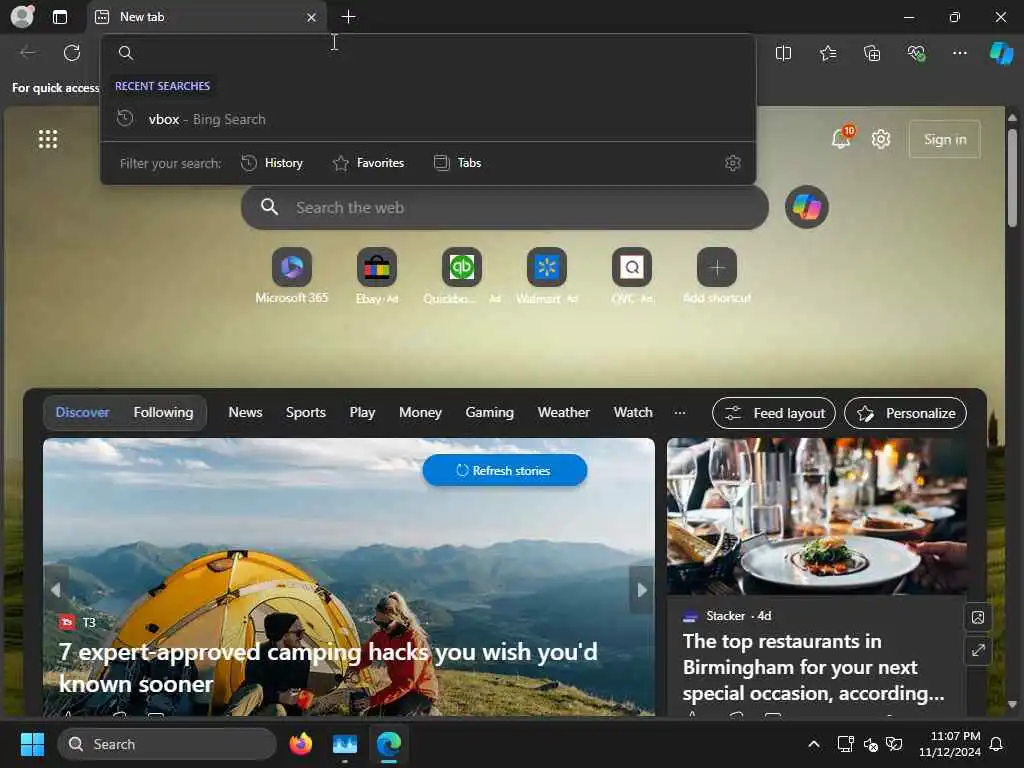Go to next story in carousel
The height and width of the screenshot is (768, 1024).
641,590
